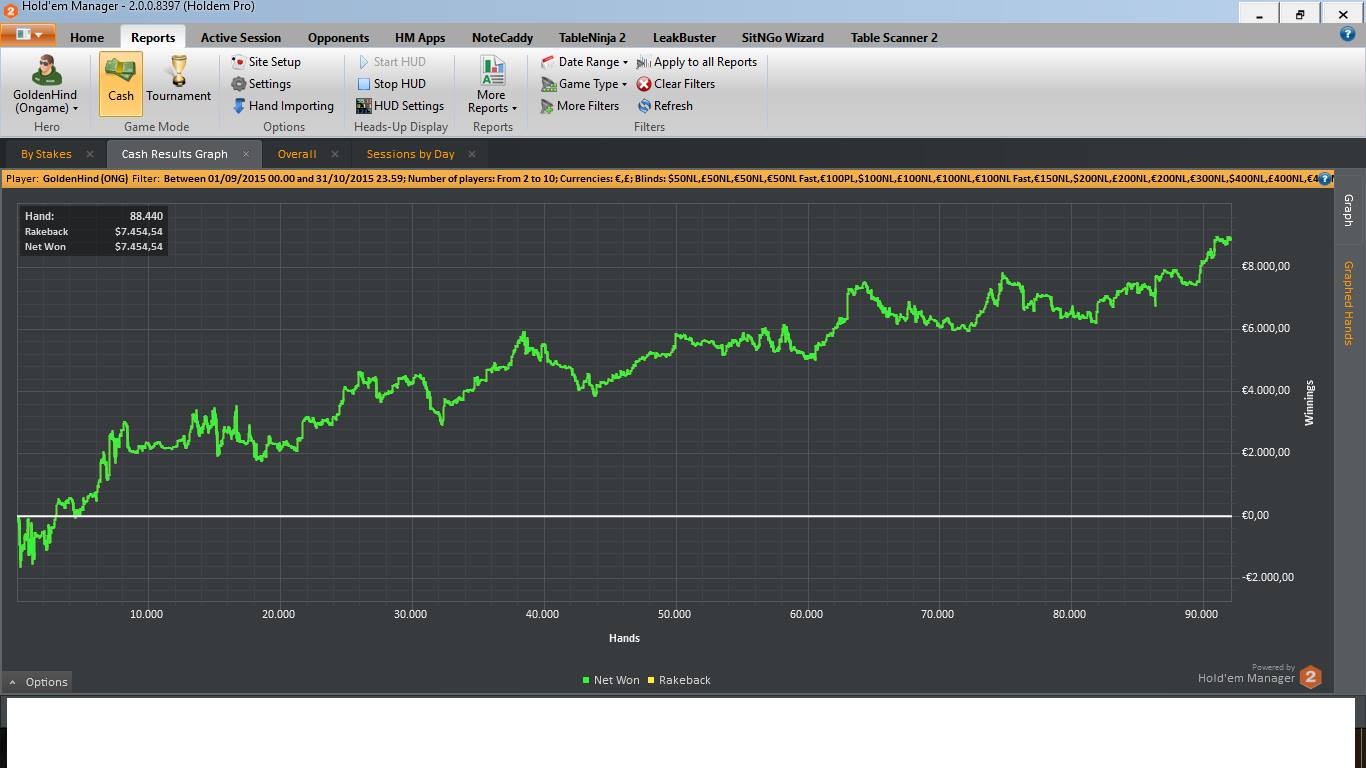This screenshot has height=768, width=1366.
Task: Open the SitNGo Wizard tab
Action: pos(783,37)
